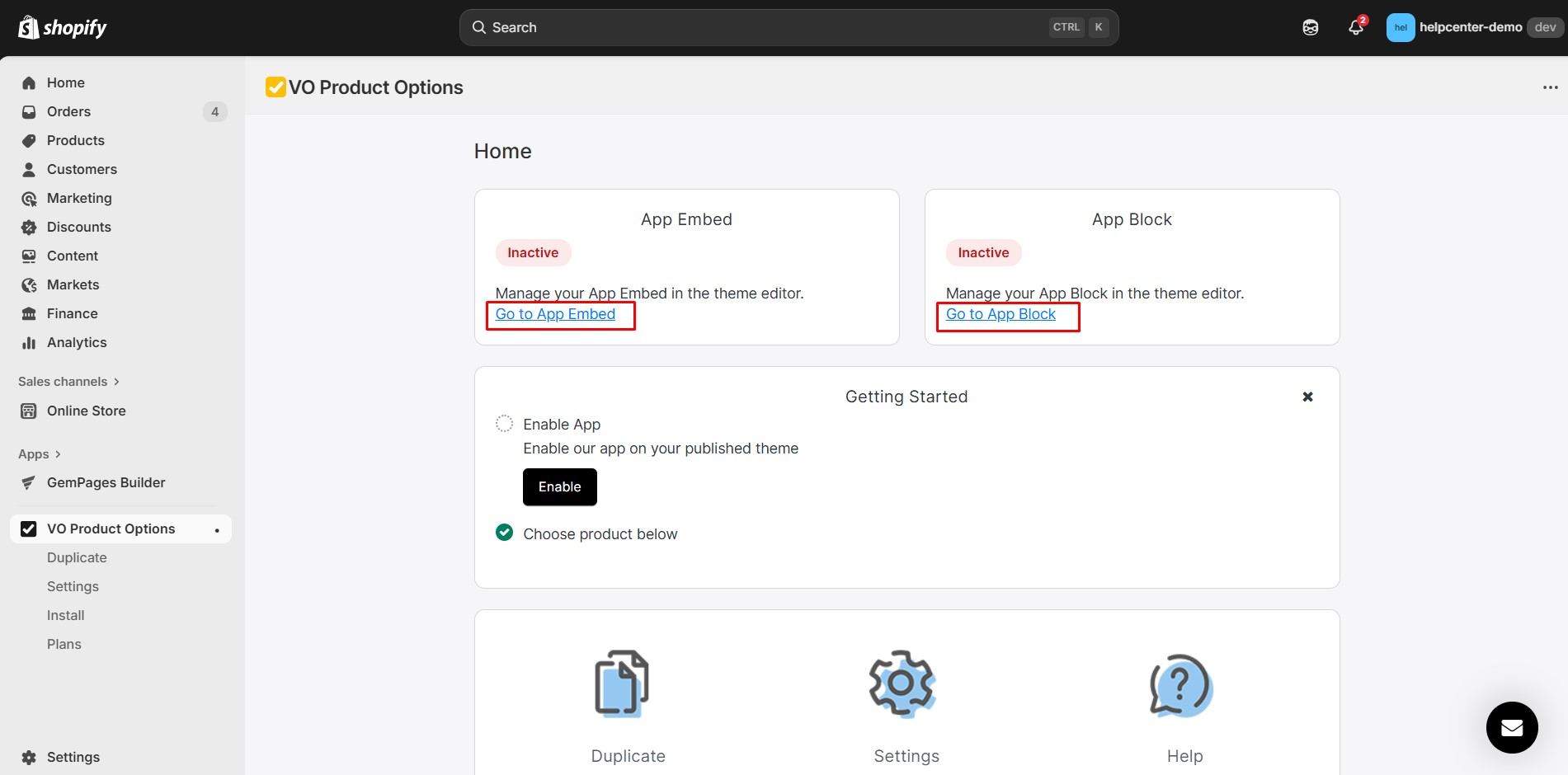The width and height of the screenshot is (1568, 775).
Task: Click the Settings gear illustration
Action: tap(902, 683)
